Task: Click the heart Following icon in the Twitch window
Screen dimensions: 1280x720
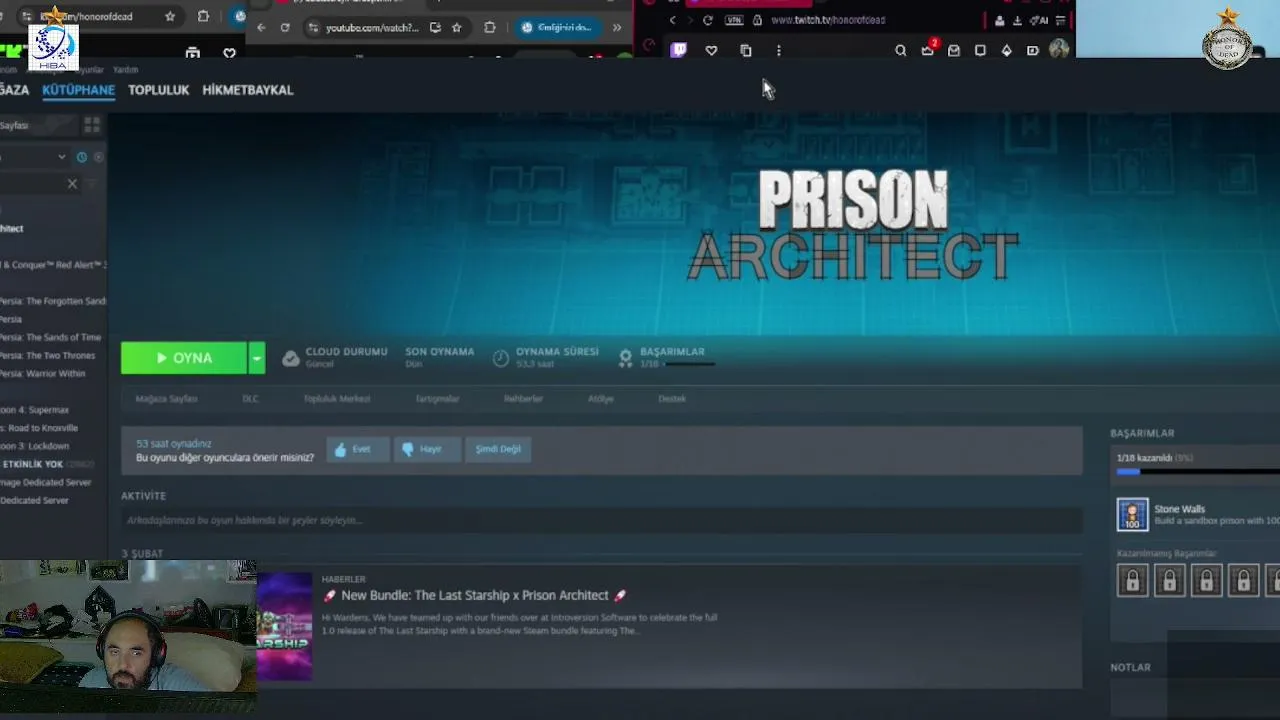Action: point(711,50)
